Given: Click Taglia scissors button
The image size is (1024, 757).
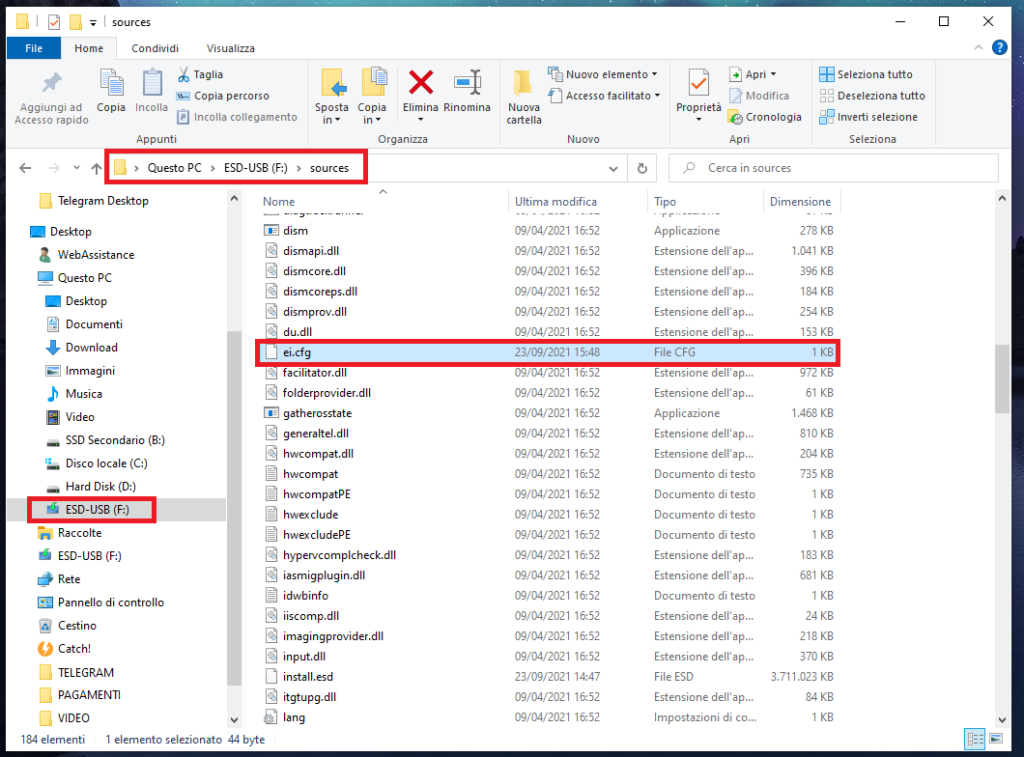Looking at the screenshot, I should pyautogui.click(x=200, y=74).
